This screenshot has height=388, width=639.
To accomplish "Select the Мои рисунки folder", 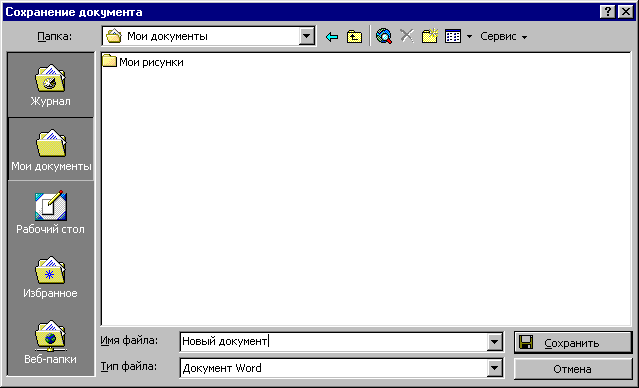I will click(x=143, y=62).
